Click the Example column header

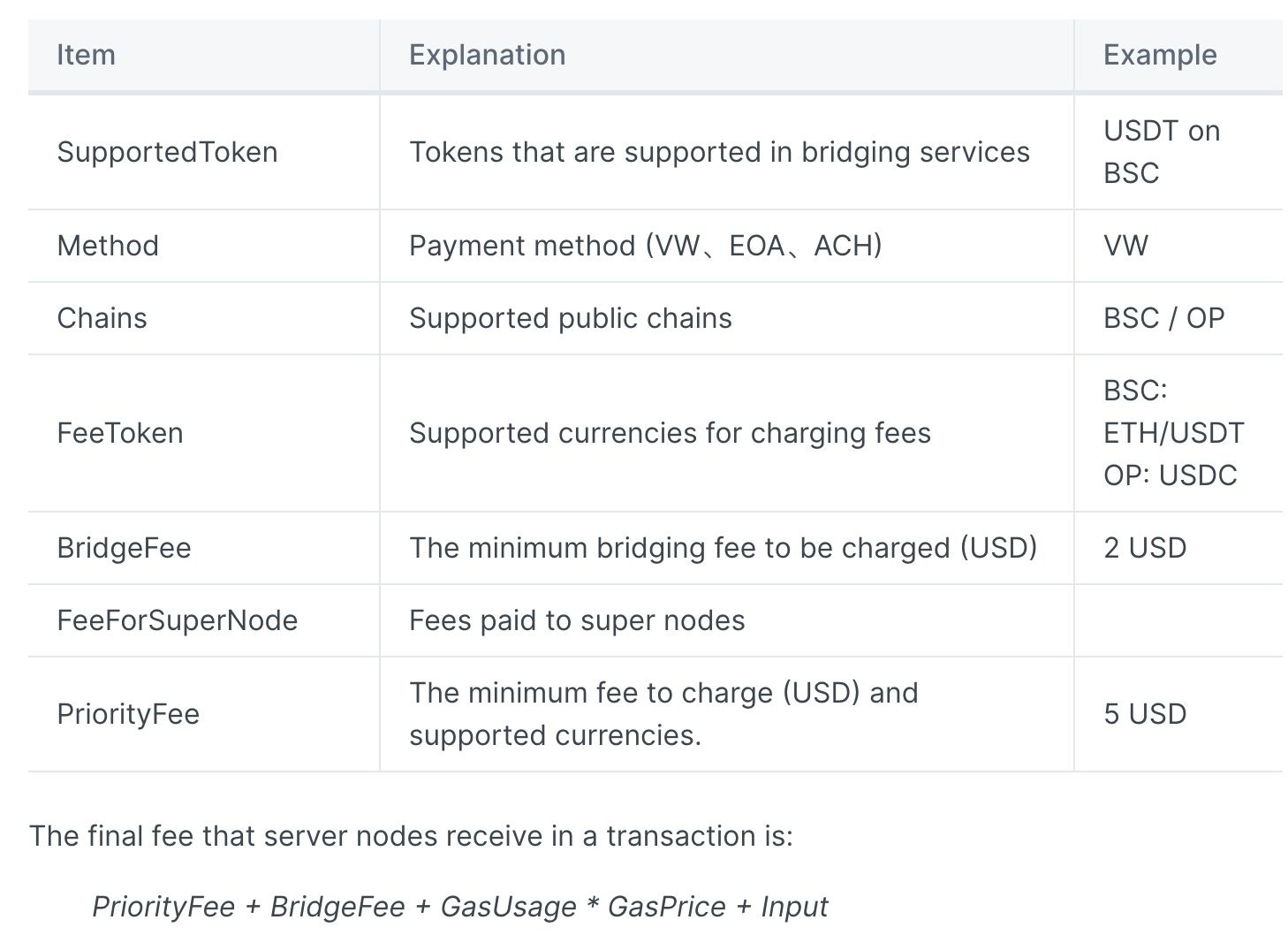point(1159,55)
